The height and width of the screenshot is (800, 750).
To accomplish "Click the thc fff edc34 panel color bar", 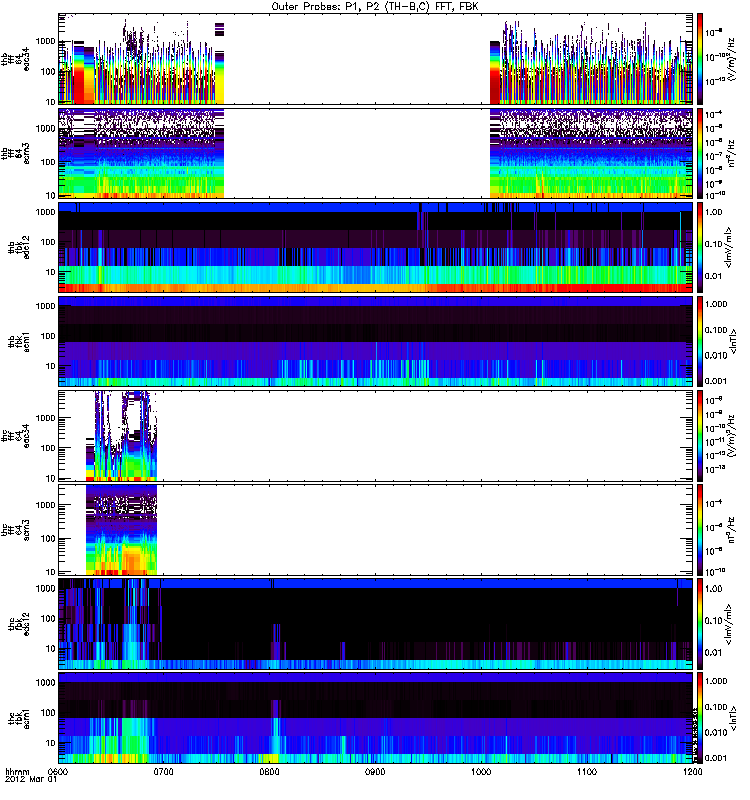I will point(701,435).
